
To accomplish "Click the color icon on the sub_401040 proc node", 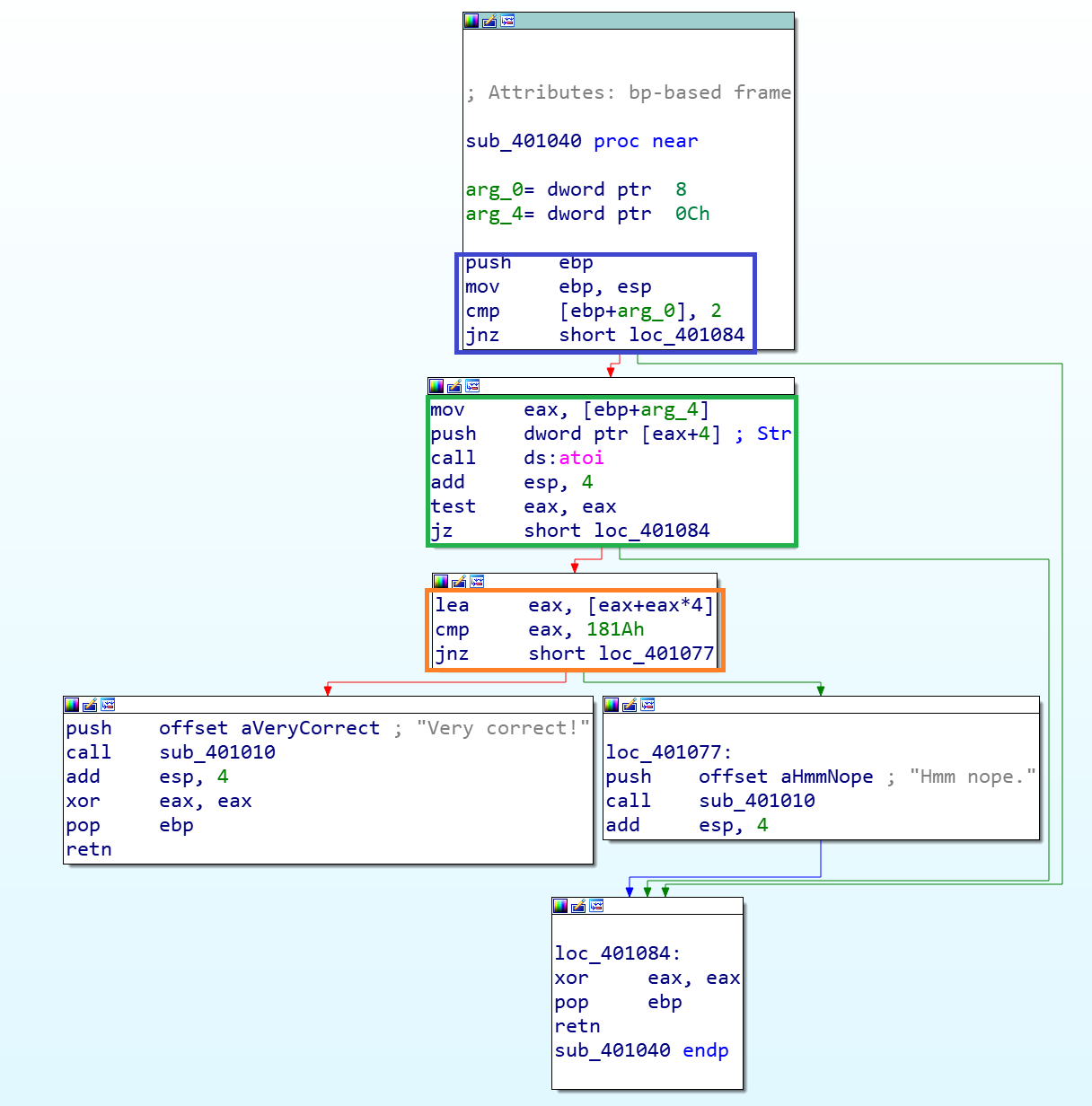I will coord(471,21).
